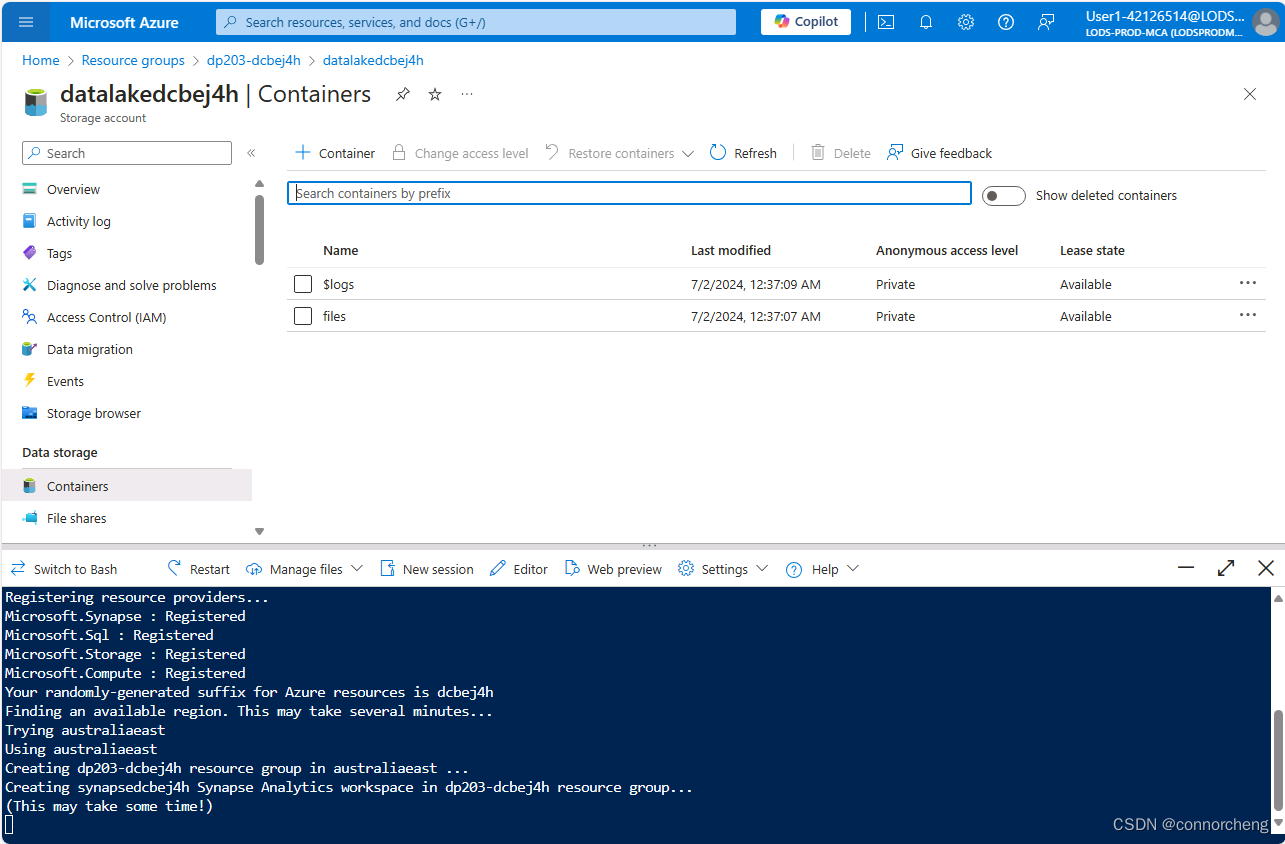Viewport: 1285px width, 844px height.
Task: Toggle Show deleted containers switch
Action: pos(1003,195)
